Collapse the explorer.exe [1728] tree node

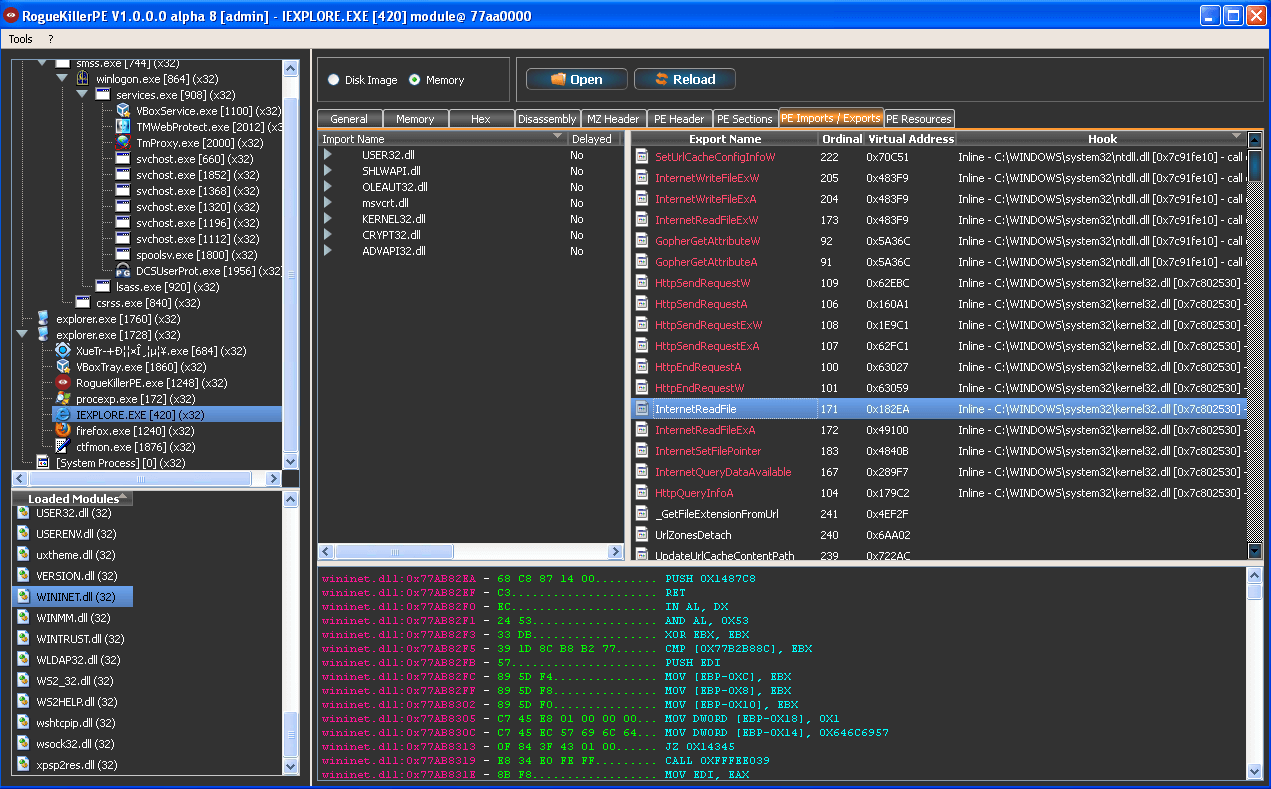22,334
